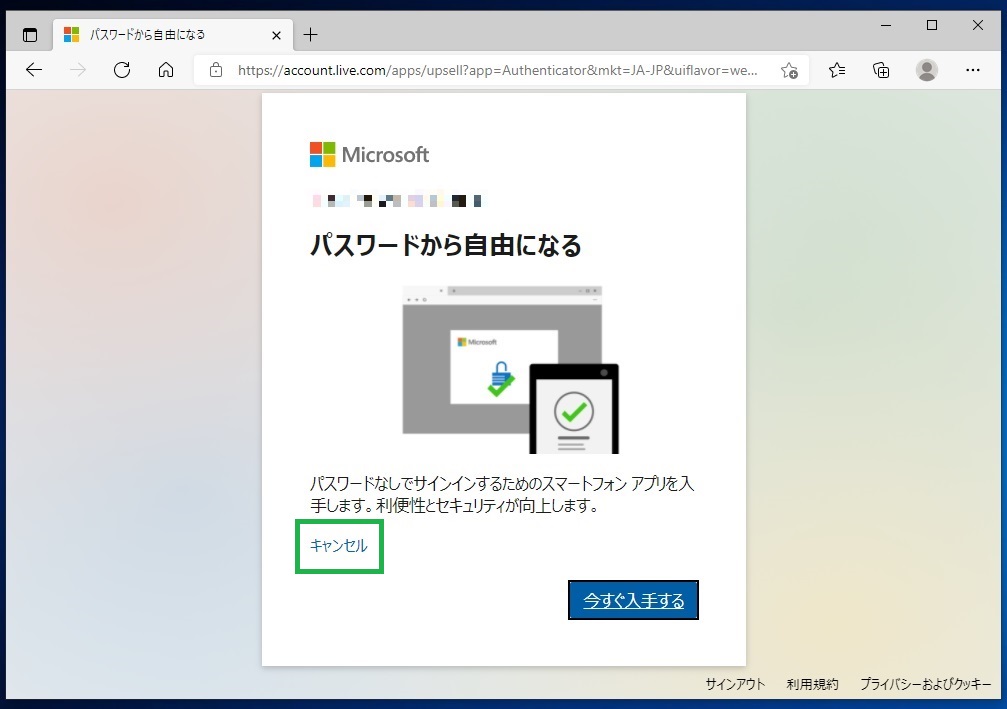Open the browser profile menu

927,70
